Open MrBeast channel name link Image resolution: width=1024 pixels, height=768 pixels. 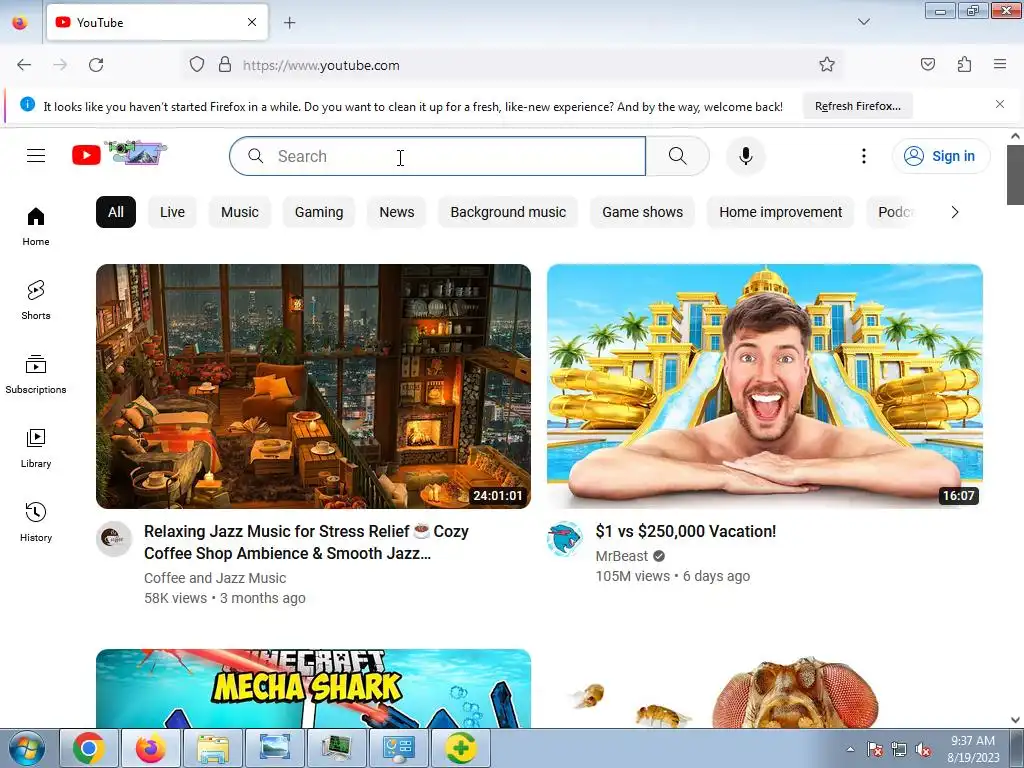[622, 556]
